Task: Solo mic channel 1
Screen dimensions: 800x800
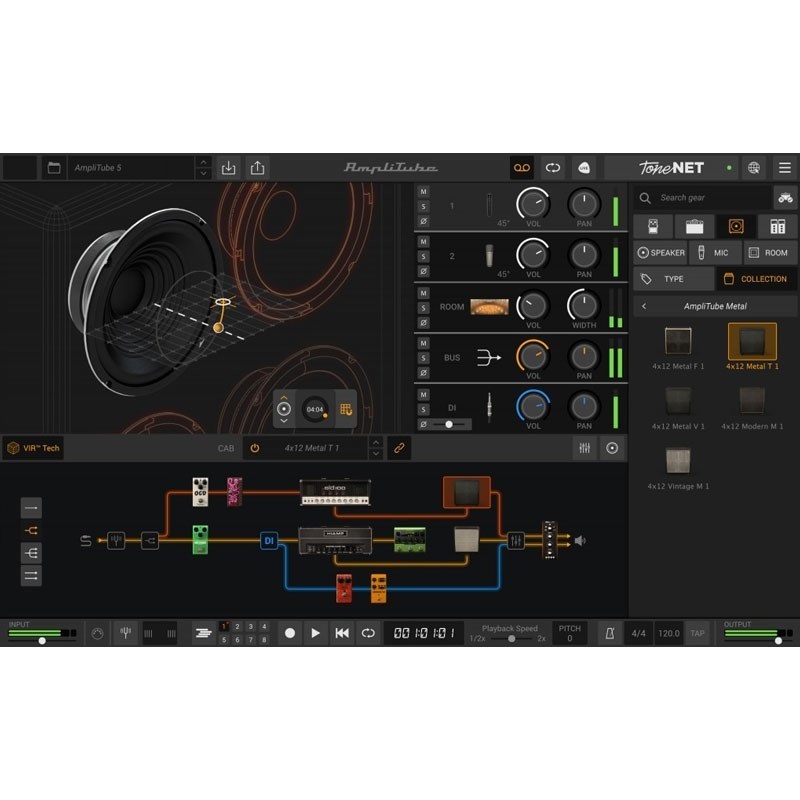Action: [423, 207]
